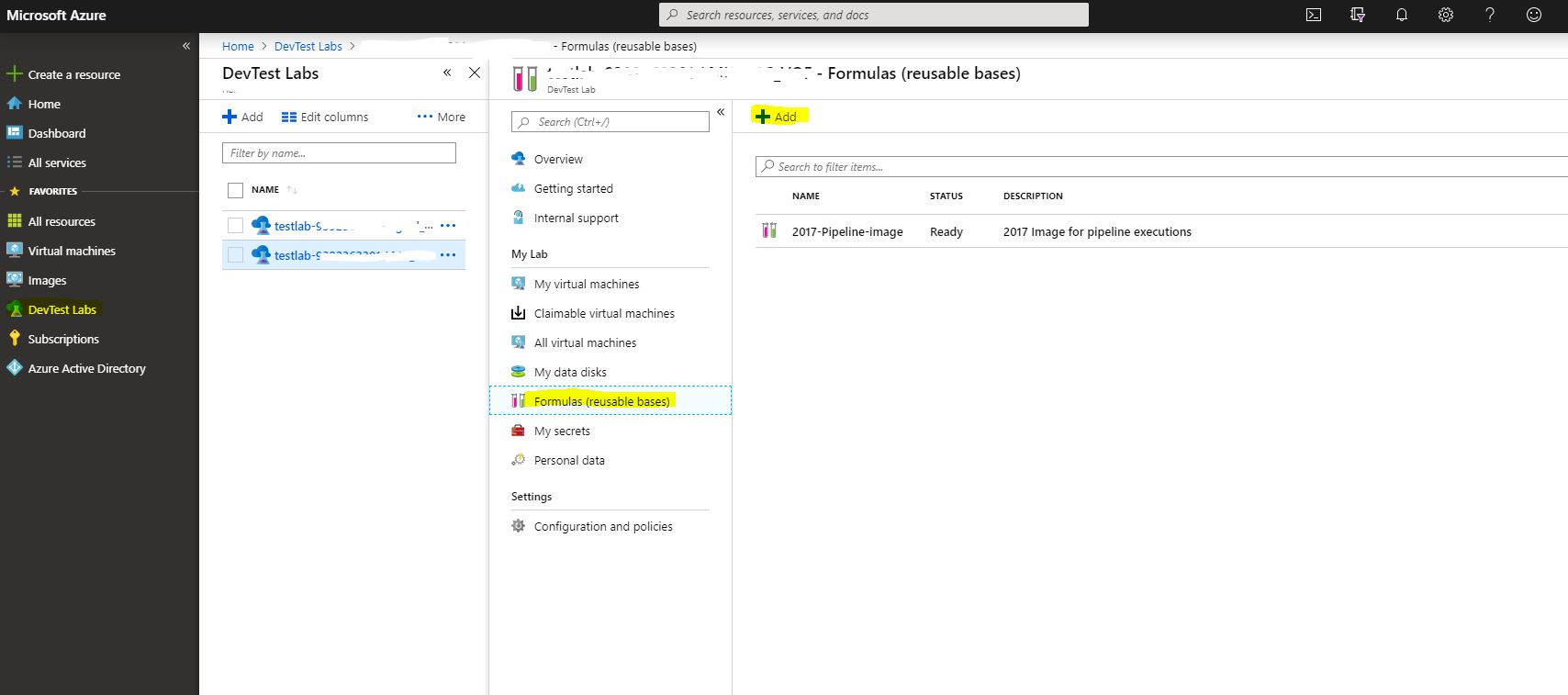The width and height of the screenshot is (1568, 695).
Task: Click the My secrets toolbox icon
Action: point(518,431)
